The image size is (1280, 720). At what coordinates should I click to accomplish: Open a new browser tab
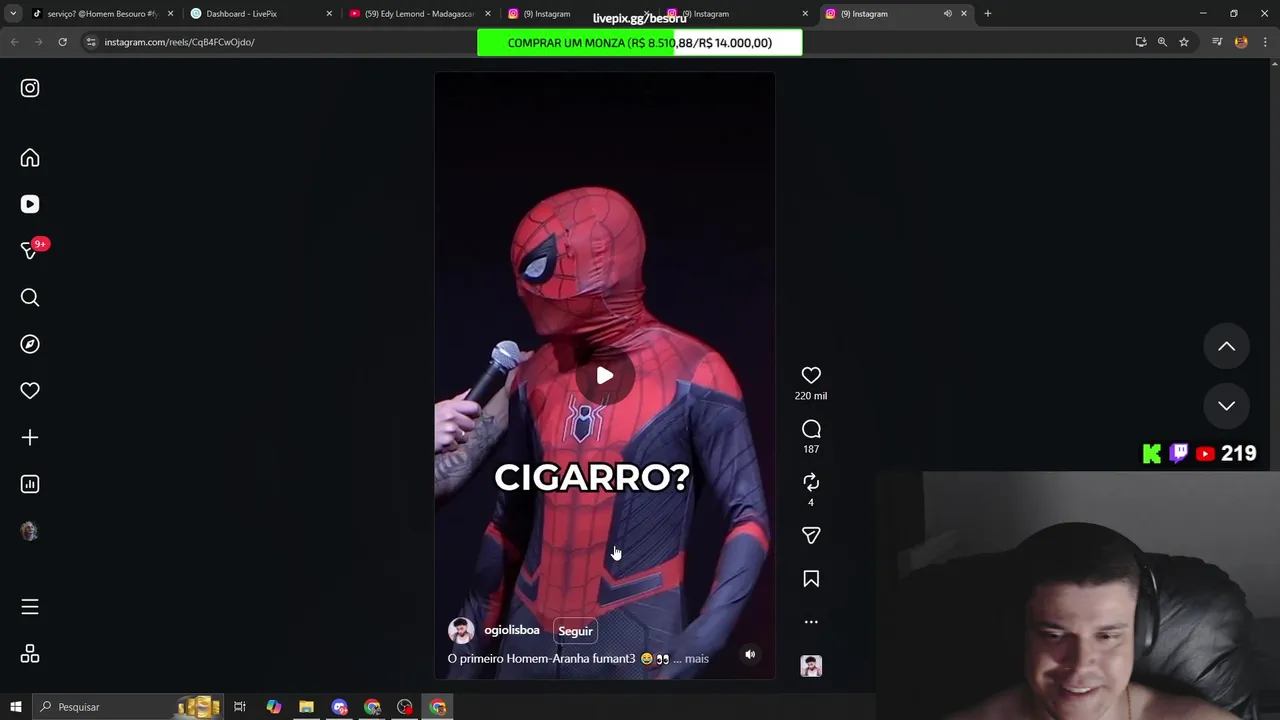(987, 14)
